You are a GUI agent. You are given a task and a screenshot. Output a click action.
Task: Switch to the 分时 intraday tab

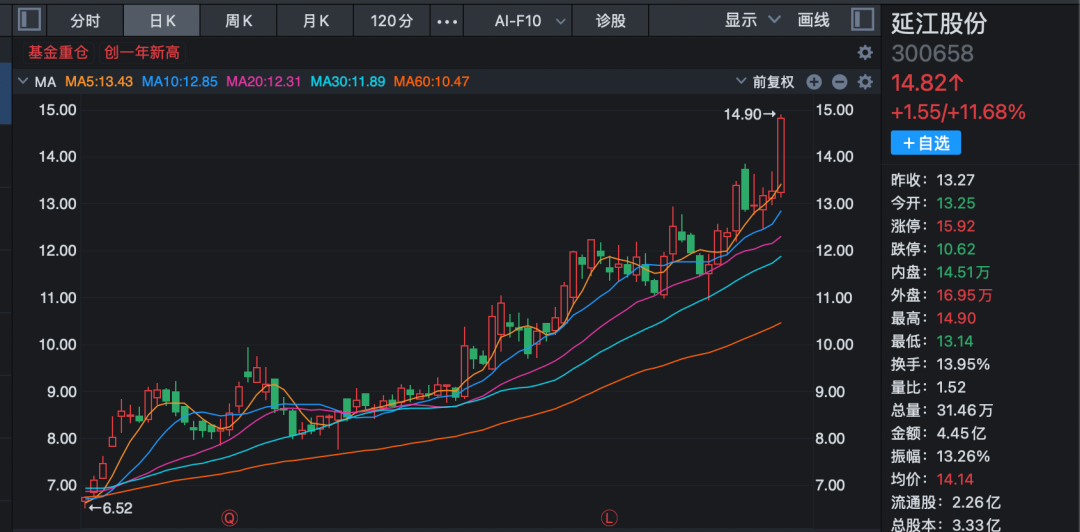85,20
